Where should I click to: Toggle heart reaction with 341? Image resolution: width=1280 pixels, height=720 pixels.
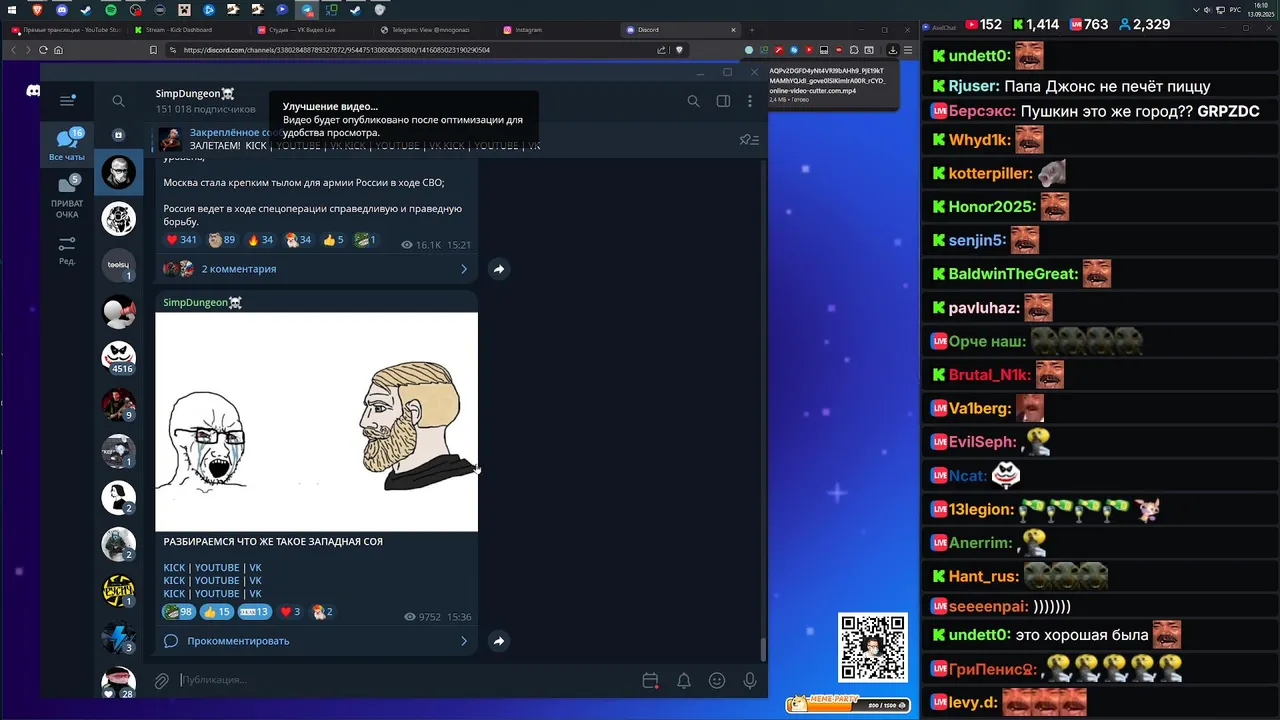pos(182,240)
